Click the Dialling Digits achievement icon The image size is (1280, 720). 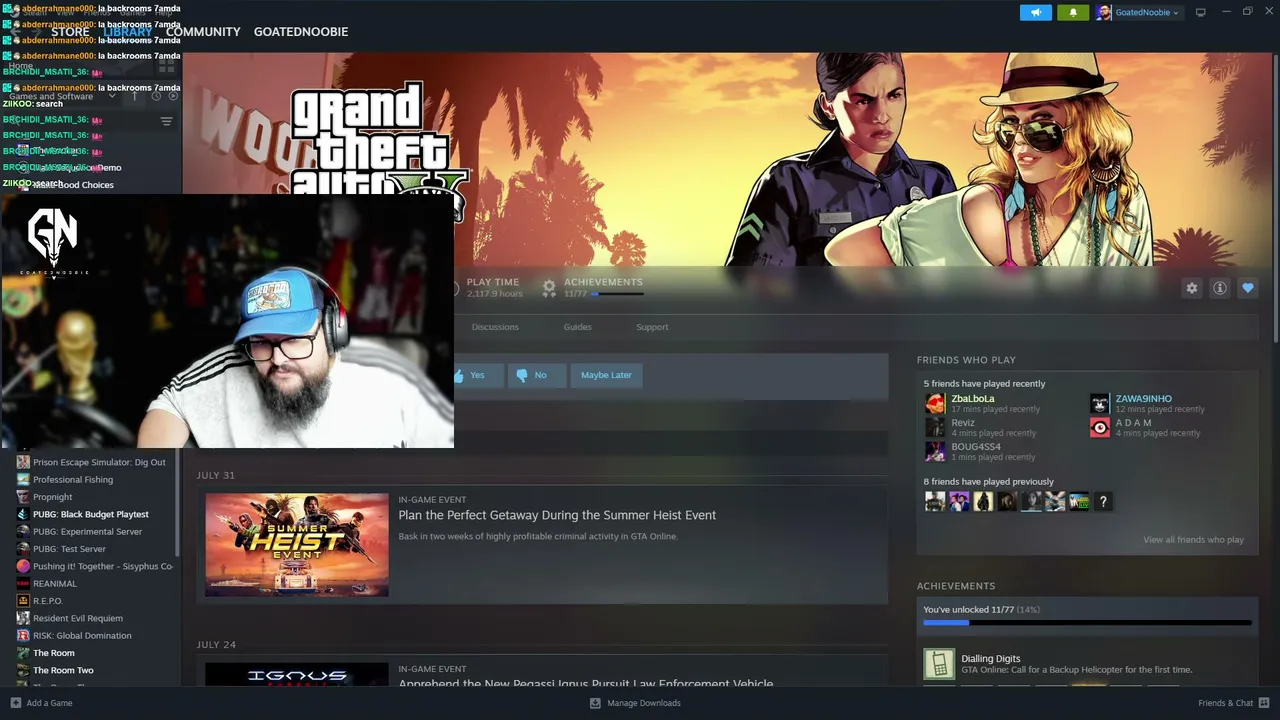click(938, 664)
